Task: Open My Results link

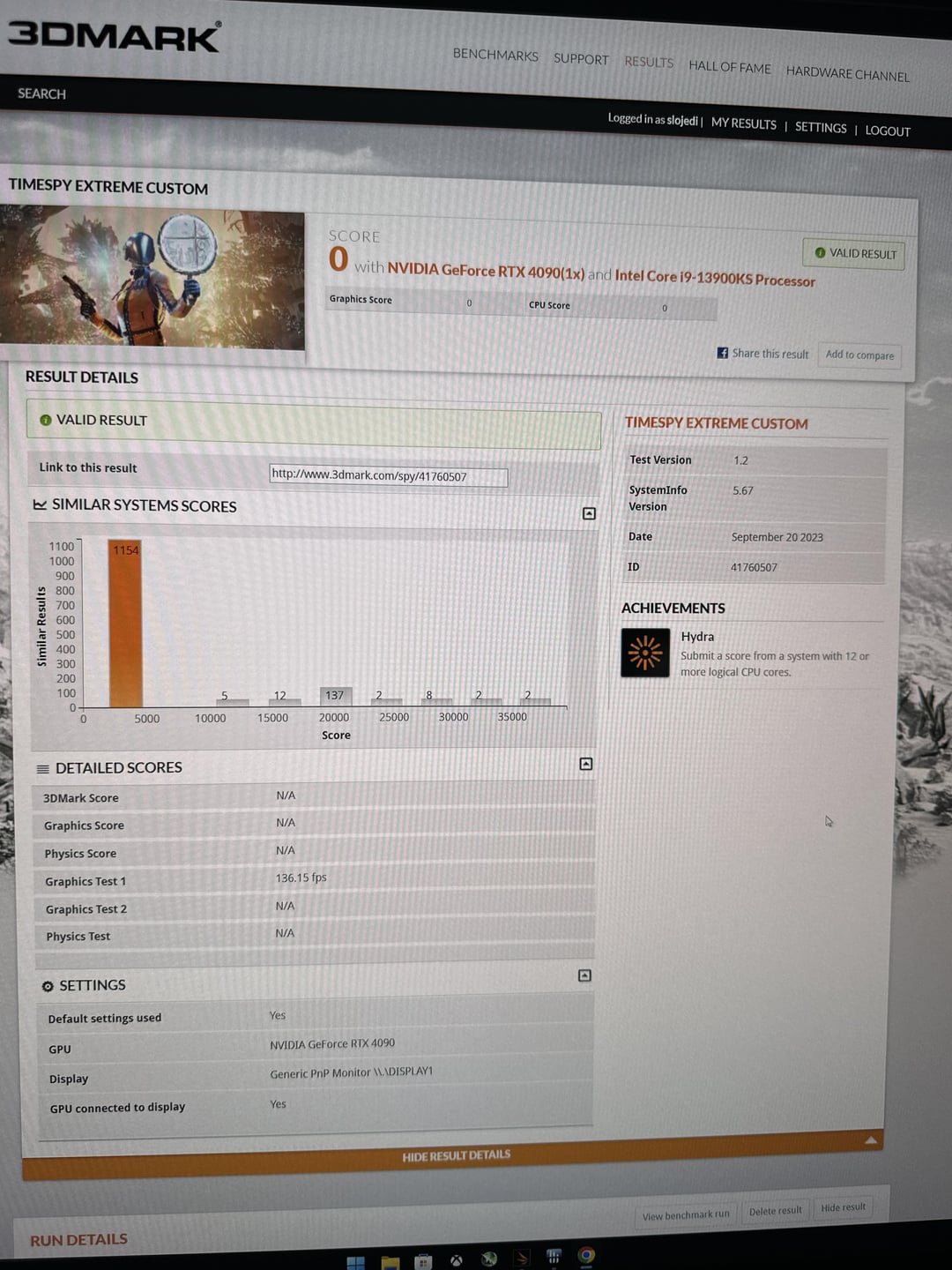Action: pos(744,123)
